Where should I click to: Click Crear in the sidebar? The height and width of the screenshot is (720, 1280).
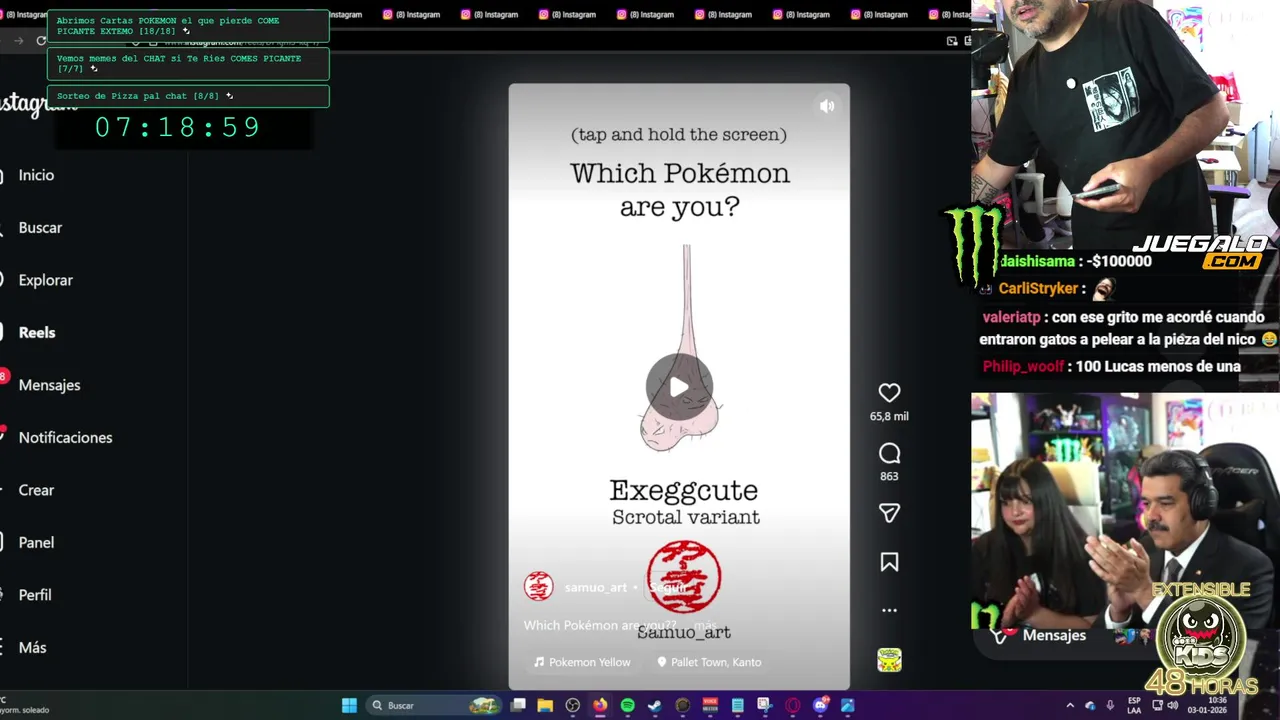click(36, 490)
